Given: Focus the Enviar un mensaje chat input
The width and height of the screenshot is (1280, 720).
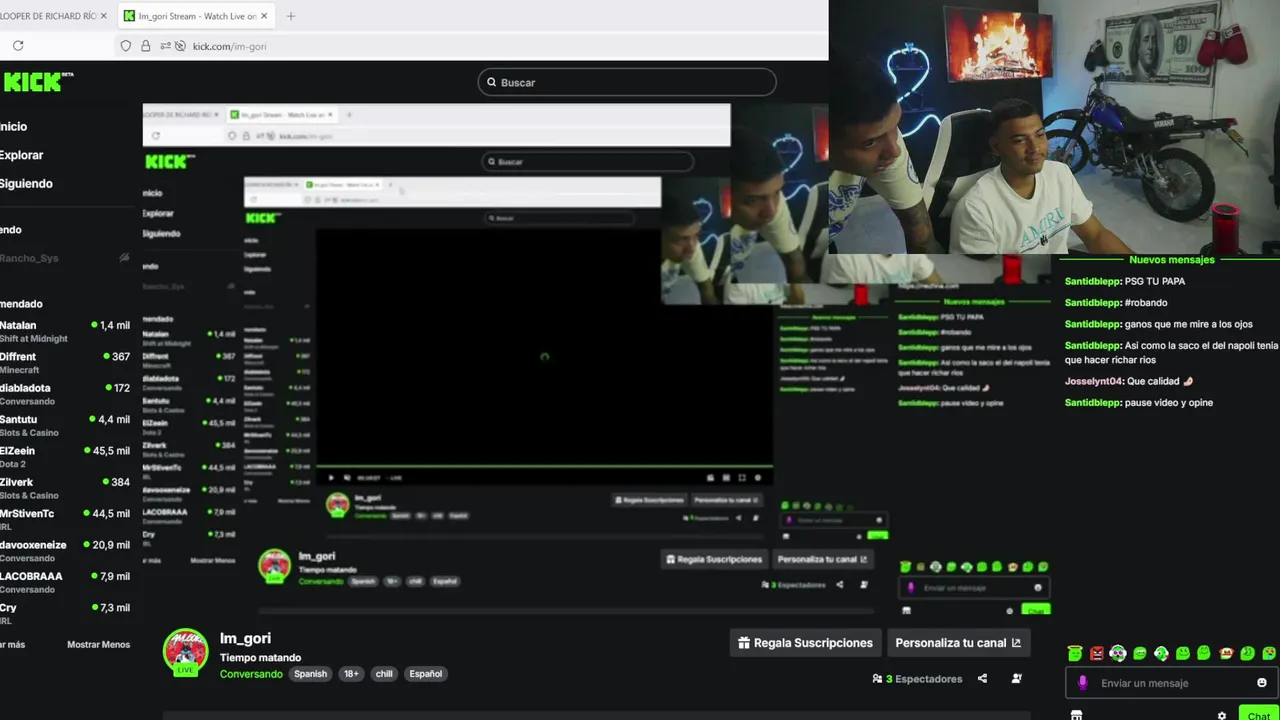Looking at the screenshot, I should (x=1170, y=683).
